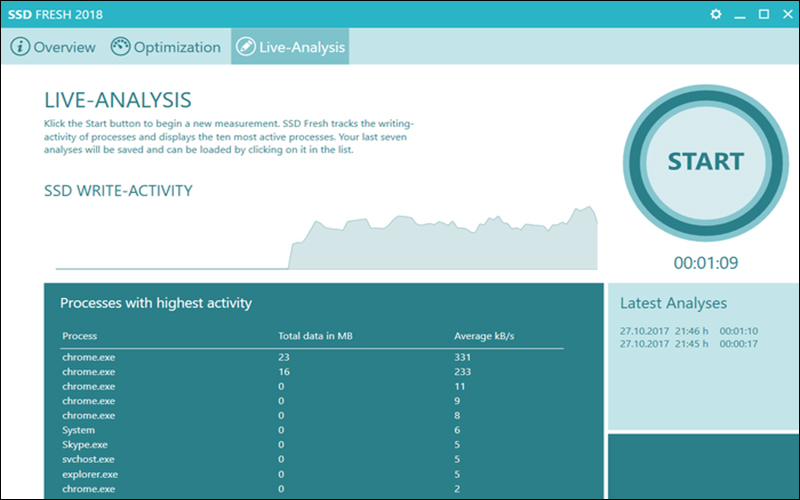Screen dimensions: 800x500
Task: Select the explorer.exe process row
Action: click(x=312, y=474)
